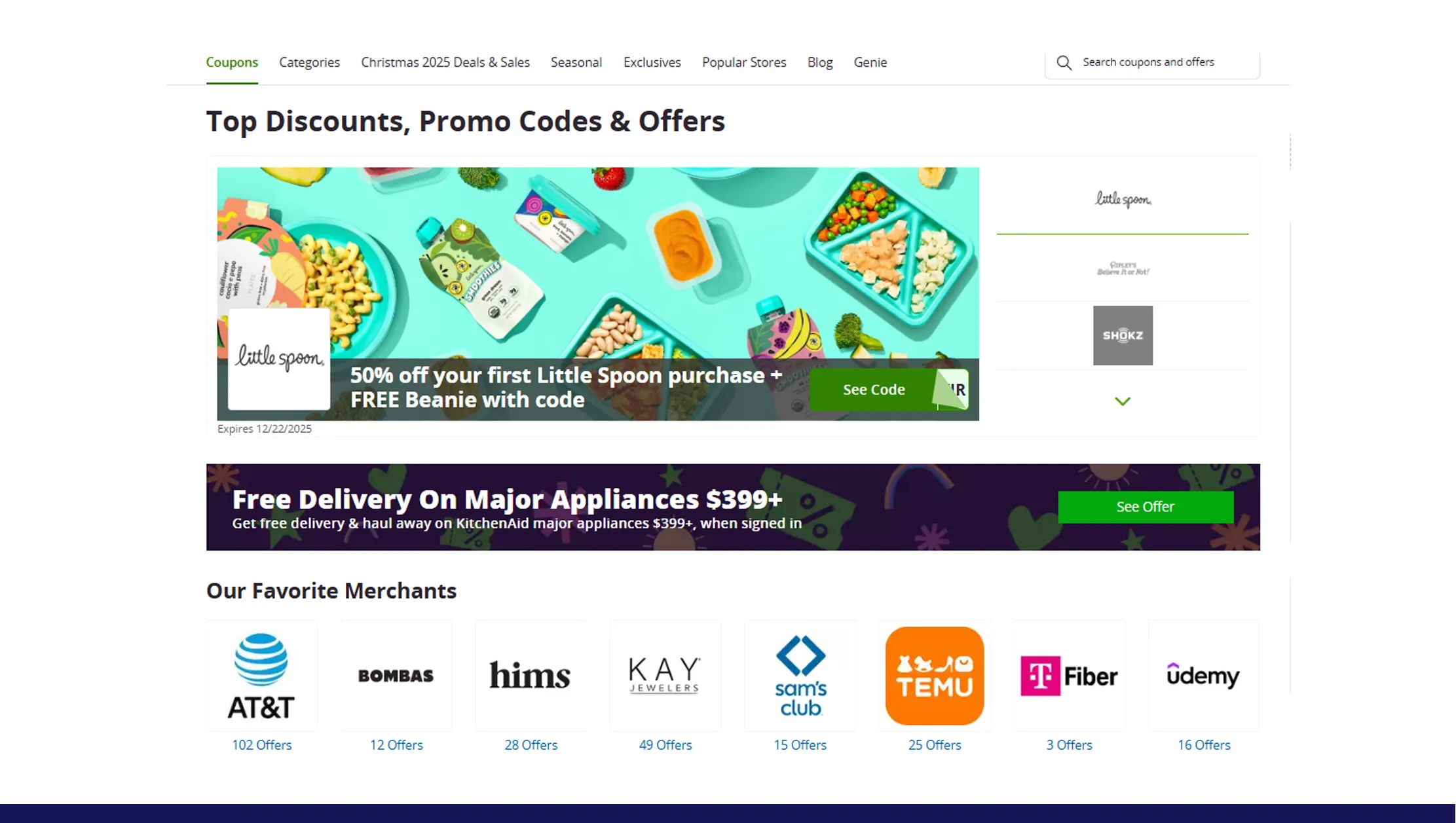Select the hims merchant logo

pos(531,676)
